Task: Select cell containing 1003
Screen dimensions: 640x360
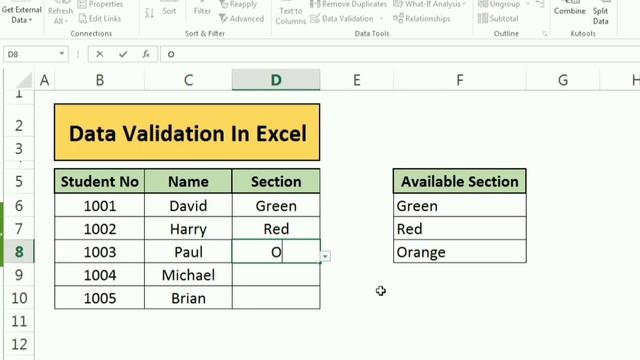Action: [100, 252]
